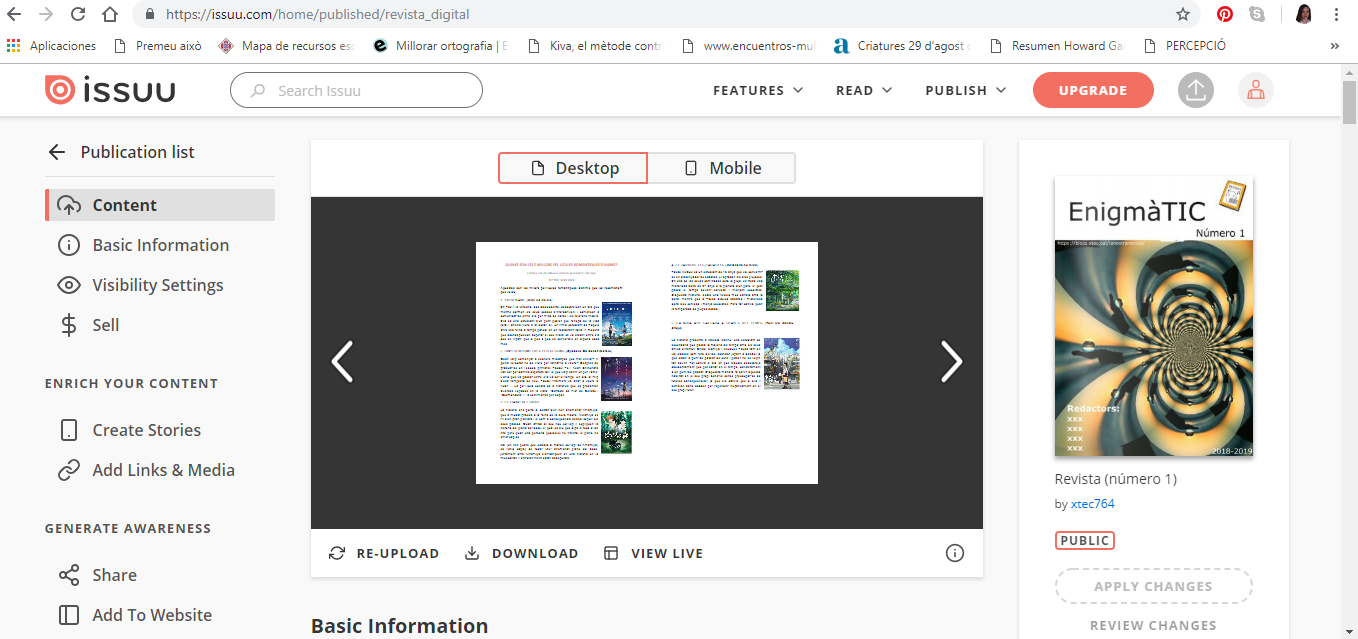Click the Issuu logo

(x=110, y=90)
